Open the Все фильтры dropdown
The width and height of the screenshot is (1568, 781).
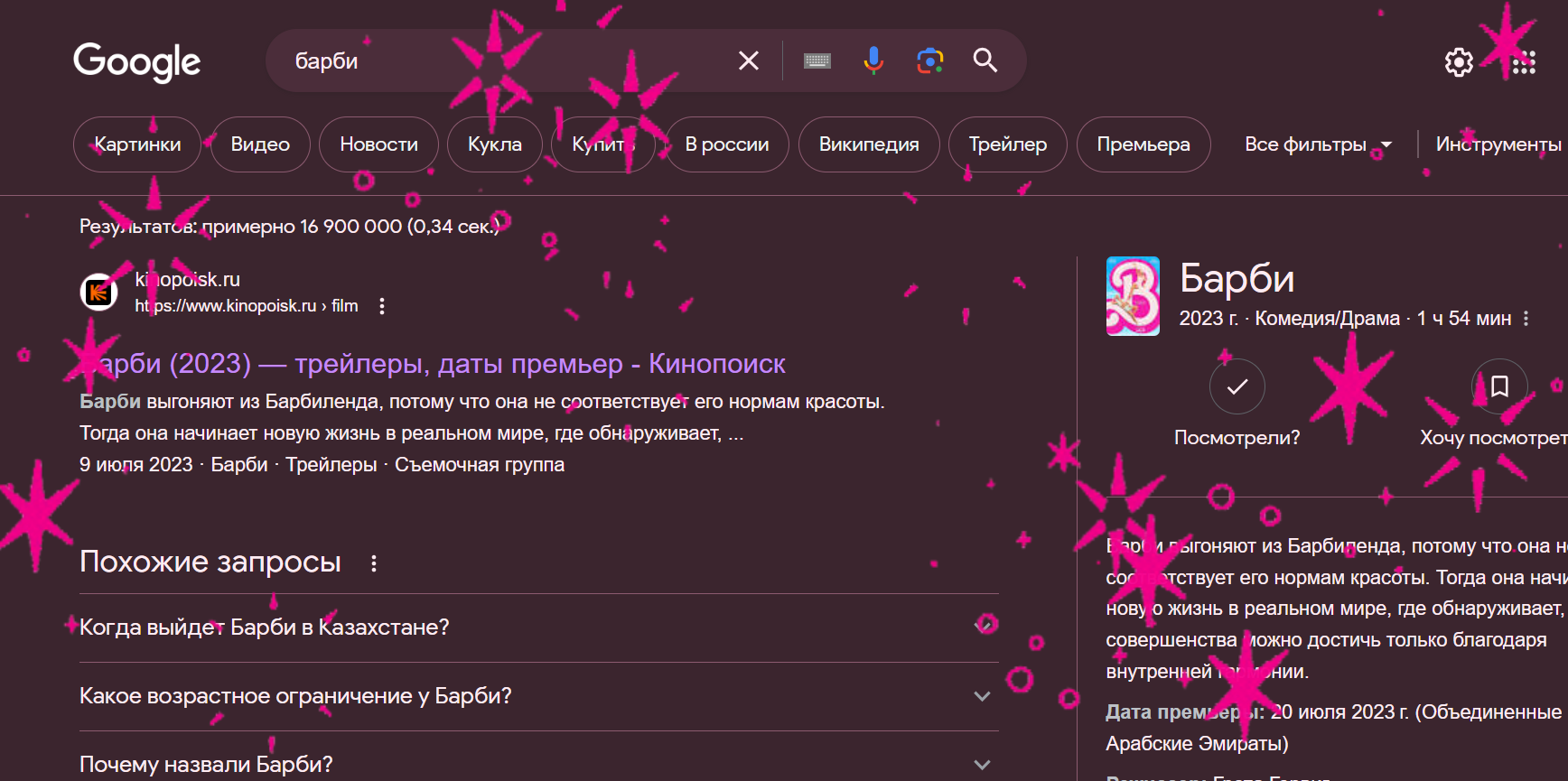1318,144
